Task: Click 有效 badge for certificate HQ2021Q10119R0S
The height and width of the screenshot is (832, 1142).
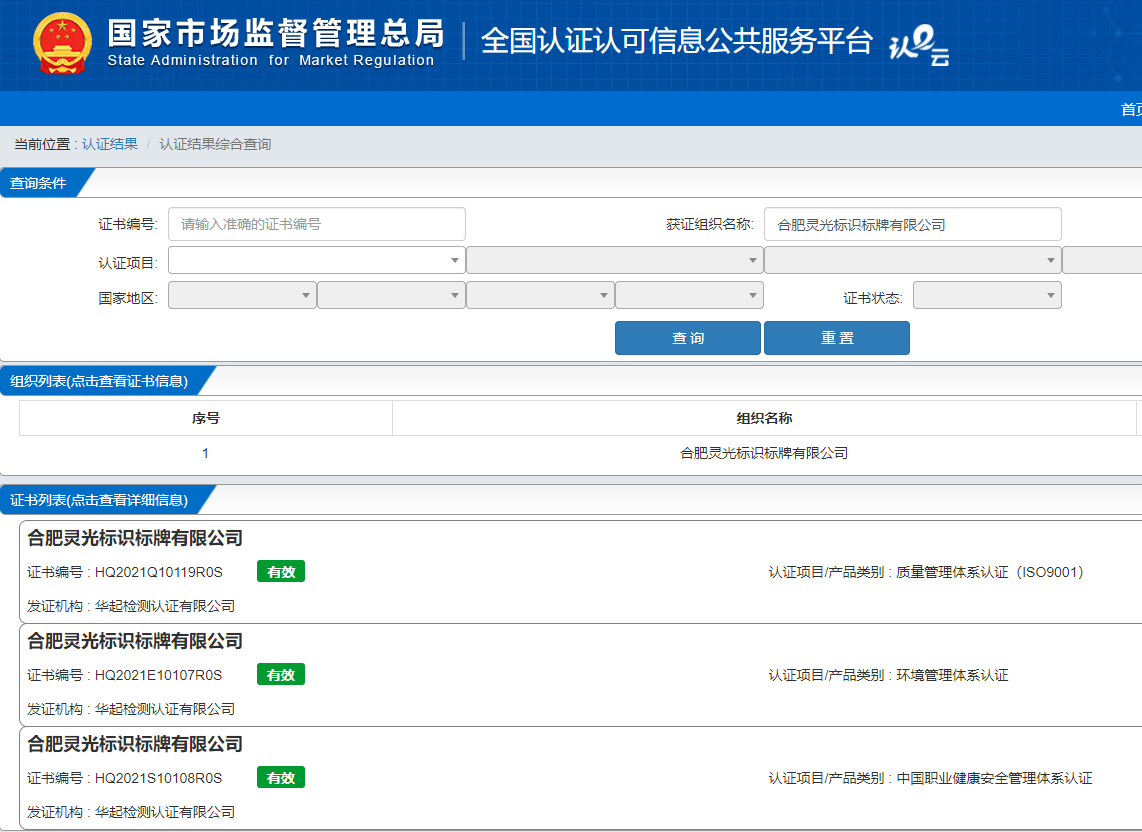Action: pos(281,572)
